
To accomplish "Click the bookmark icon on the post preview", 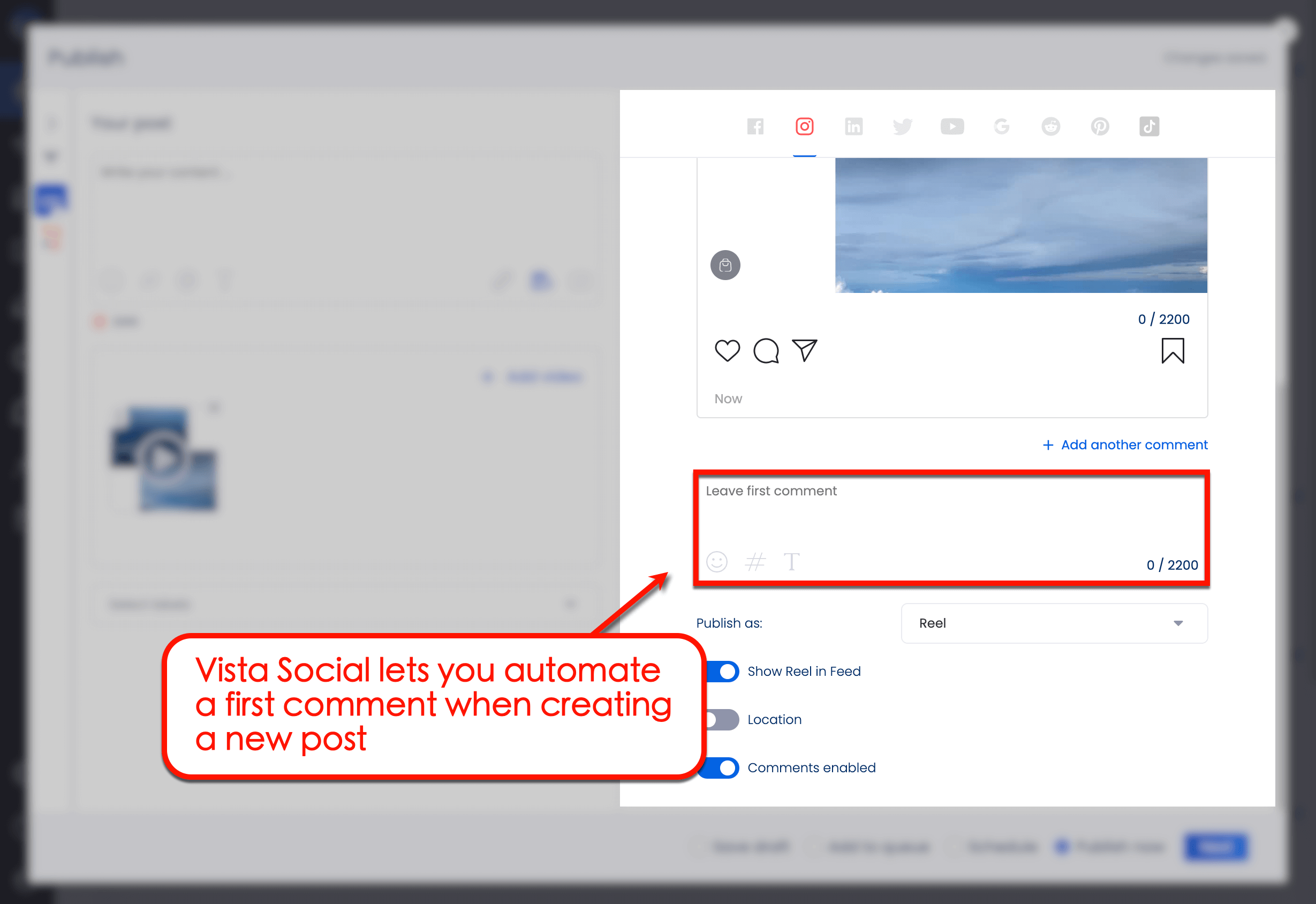I will [x=1173, y=351].
